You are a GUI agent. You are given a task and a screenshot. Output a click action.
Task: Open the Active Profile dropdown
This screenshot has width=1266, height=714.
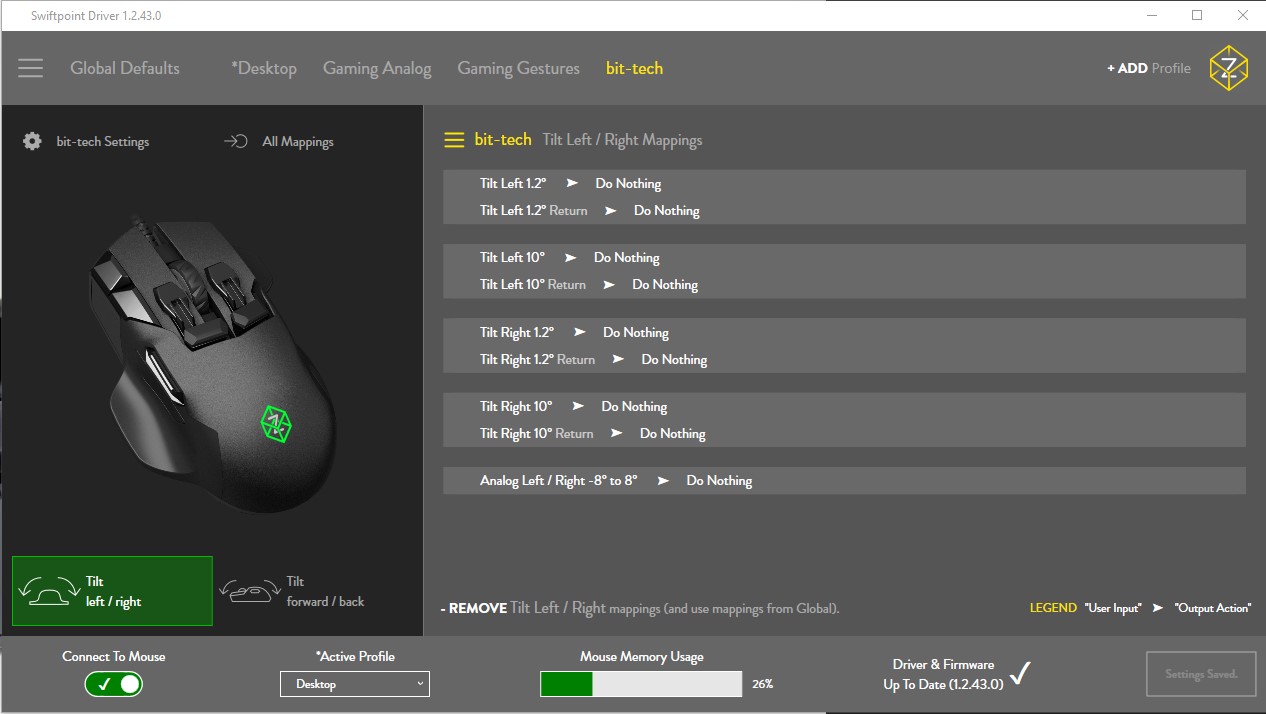[x=355, y=684]
